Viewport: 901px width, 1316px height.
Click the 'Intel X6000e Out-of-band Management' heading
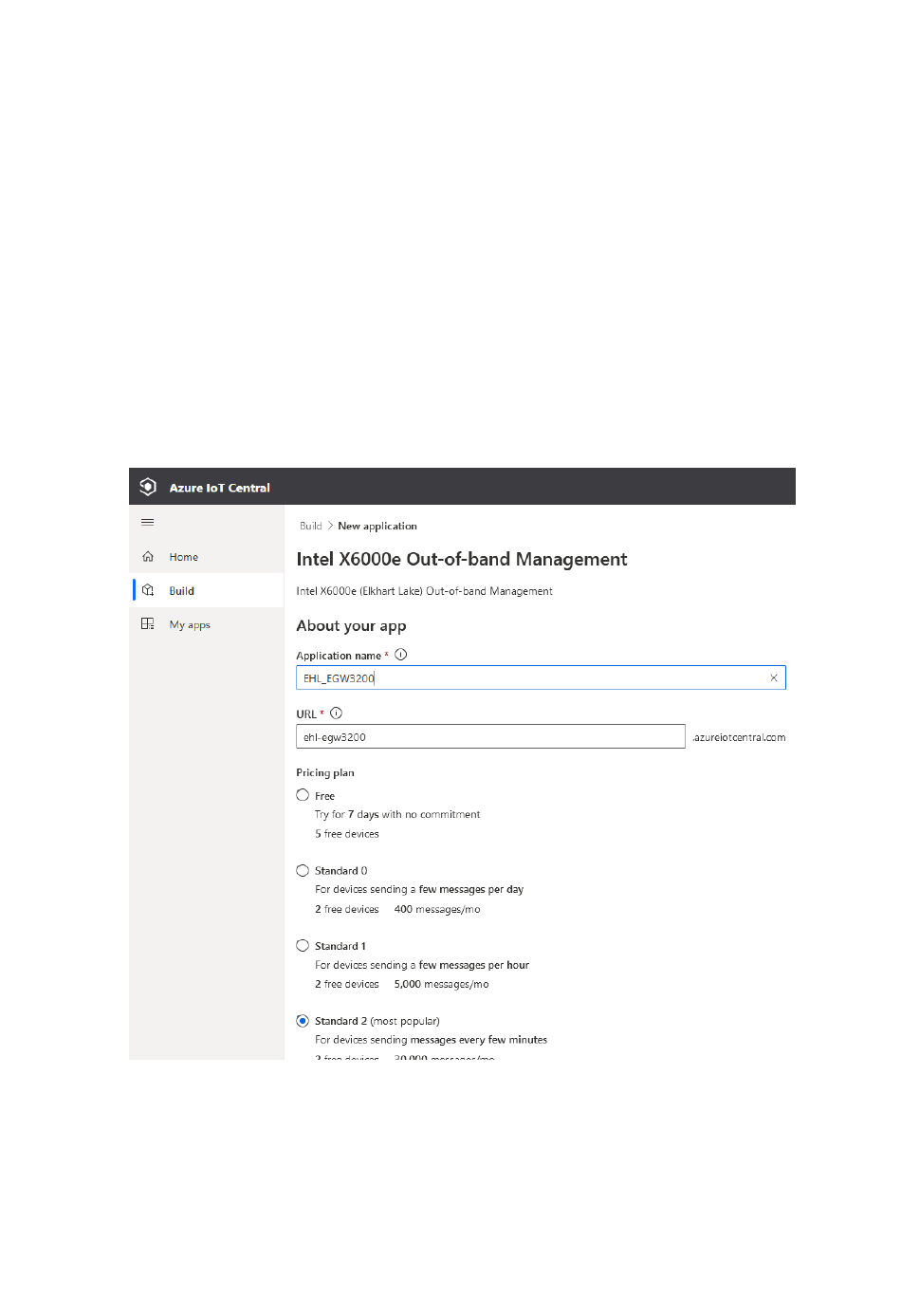(x=462, y=559)
